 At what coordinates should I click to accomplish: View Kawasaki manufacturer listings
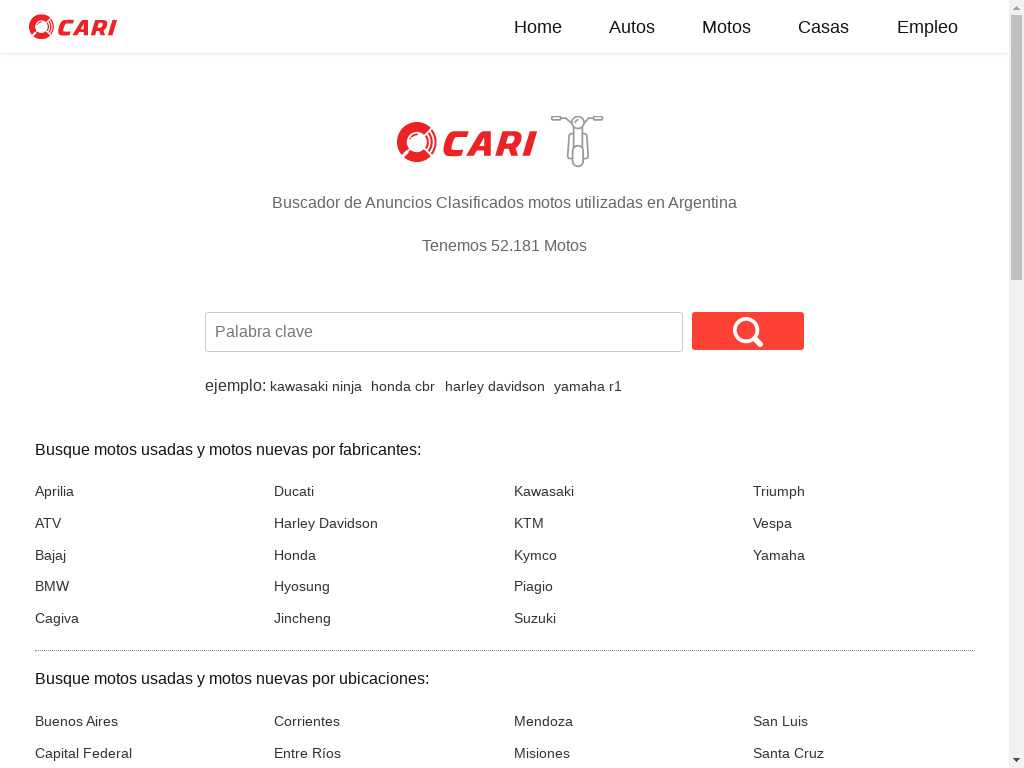click(x=544, y=491)
